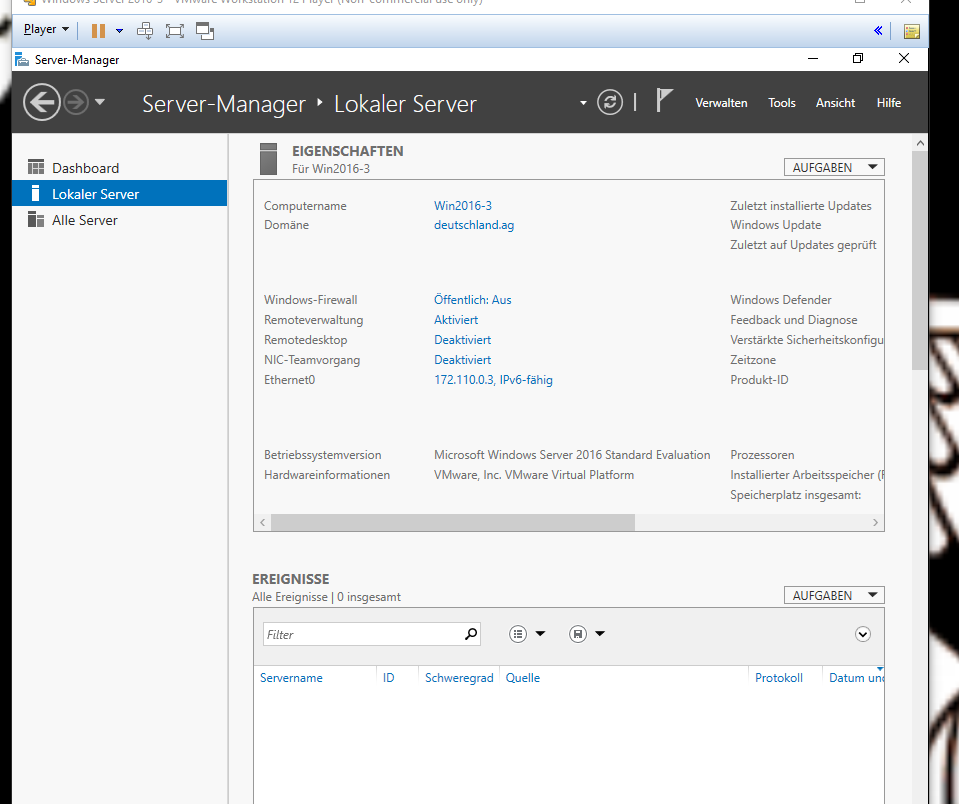Click the Unity mode icon in VMware toolbar
The height and width of the screenshot is (804, 959).
(x=205, y=30)
